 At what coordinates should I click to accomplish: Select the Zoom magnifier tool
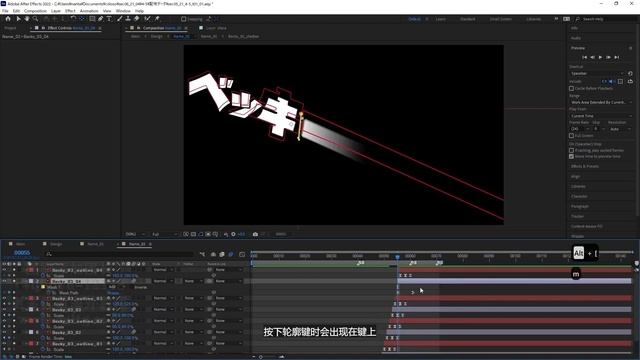[x=36, y=19]
